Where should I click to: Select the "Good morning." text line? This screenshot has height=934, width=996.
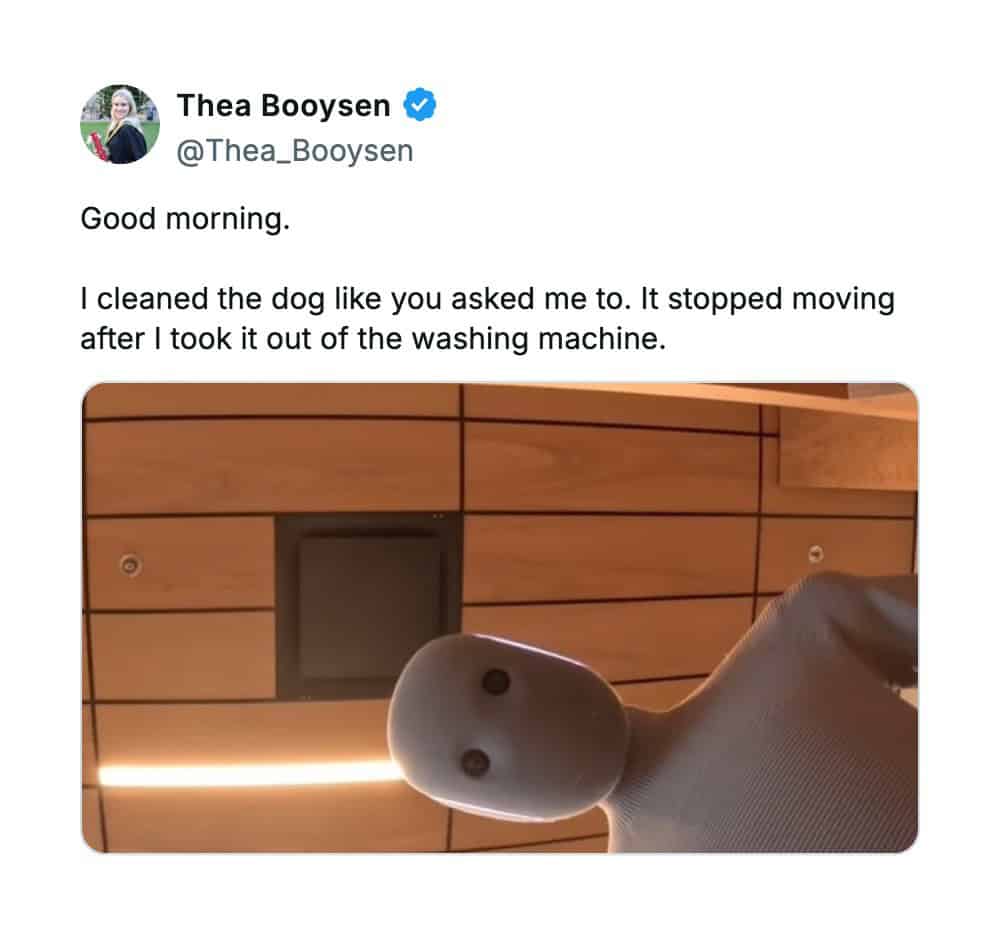pyautogui.click(x=185, y=219)
